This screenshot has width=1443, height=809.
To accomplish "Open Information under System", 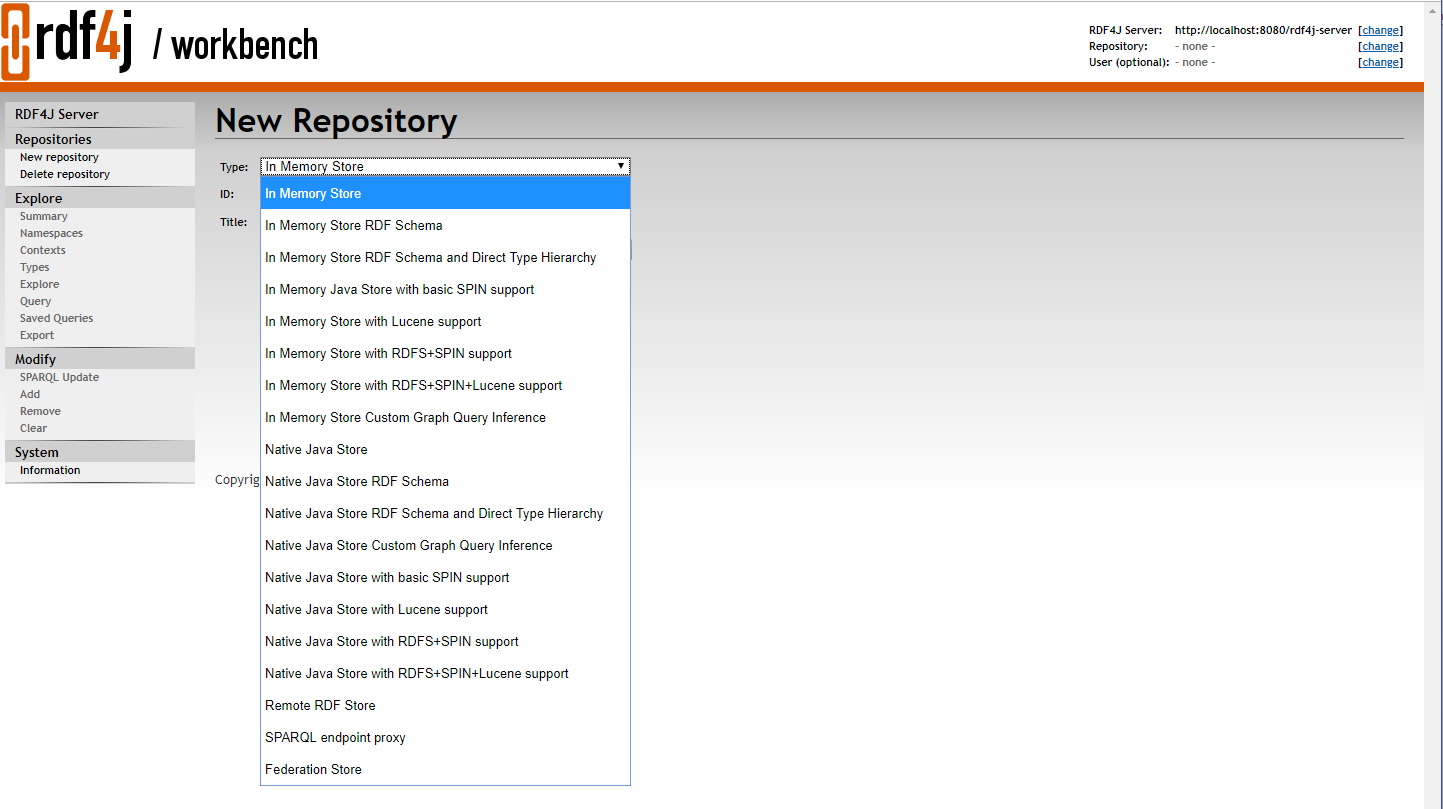I will (50, 470).
